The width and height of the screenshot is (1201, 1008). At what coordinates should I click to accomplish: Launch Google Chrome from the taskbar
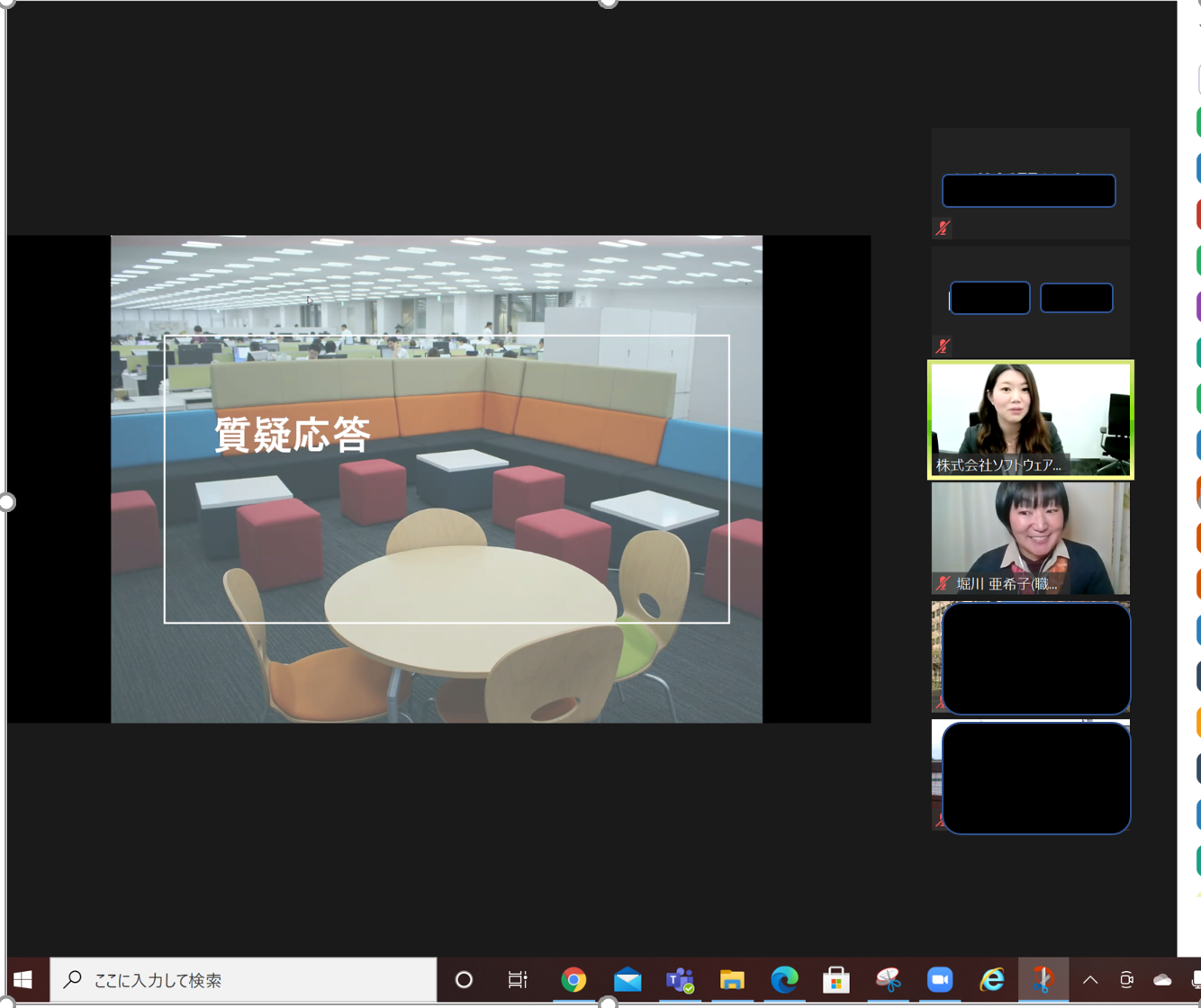point(573,979)
